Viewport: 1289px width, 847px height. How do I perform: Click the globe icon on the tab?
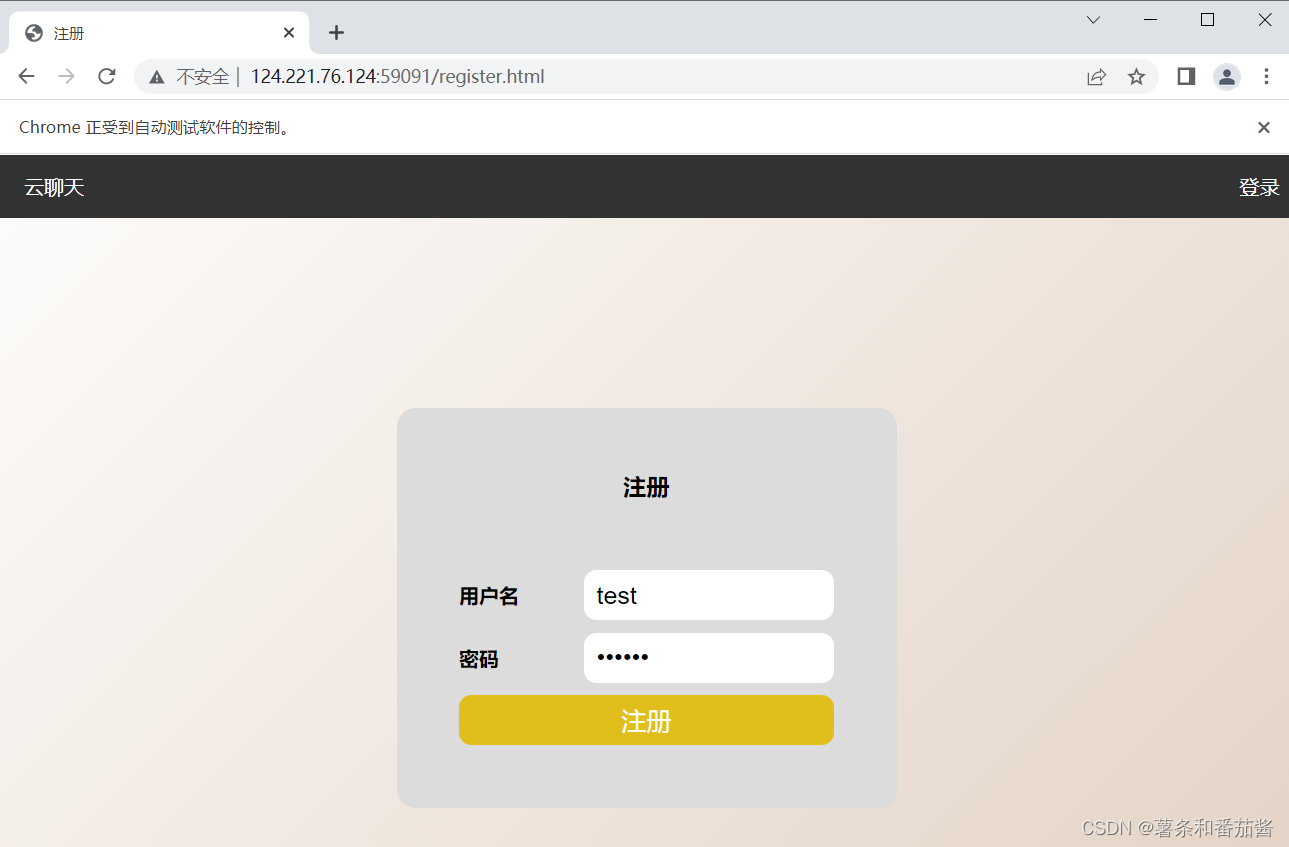(x=34, y=33)
